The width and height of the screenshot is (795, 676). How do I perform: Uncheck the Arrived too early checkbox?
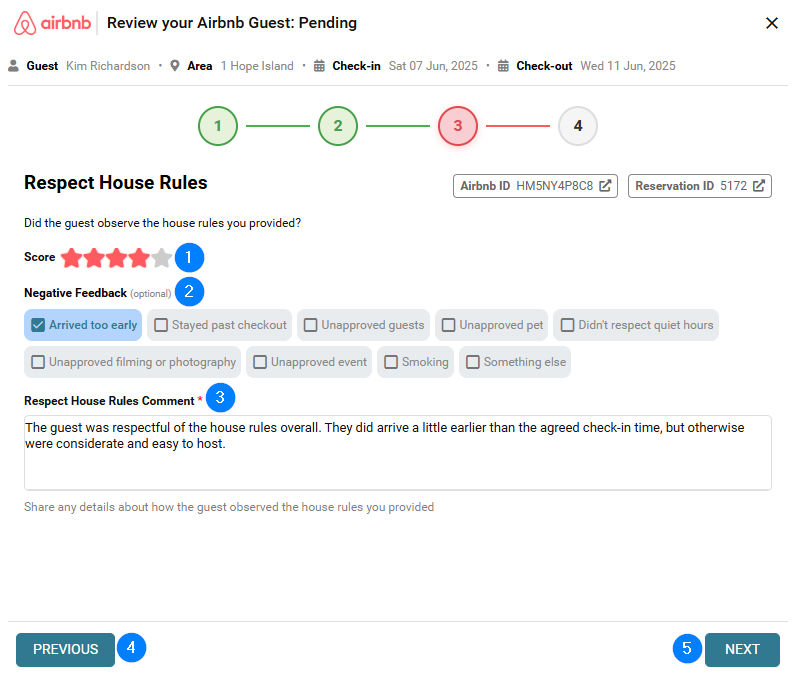[39, 325]
